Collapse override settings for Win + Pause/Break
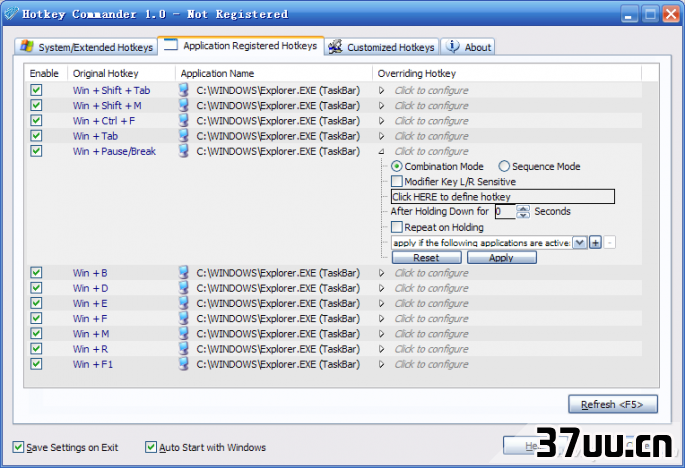 click(x=381, y=152)
